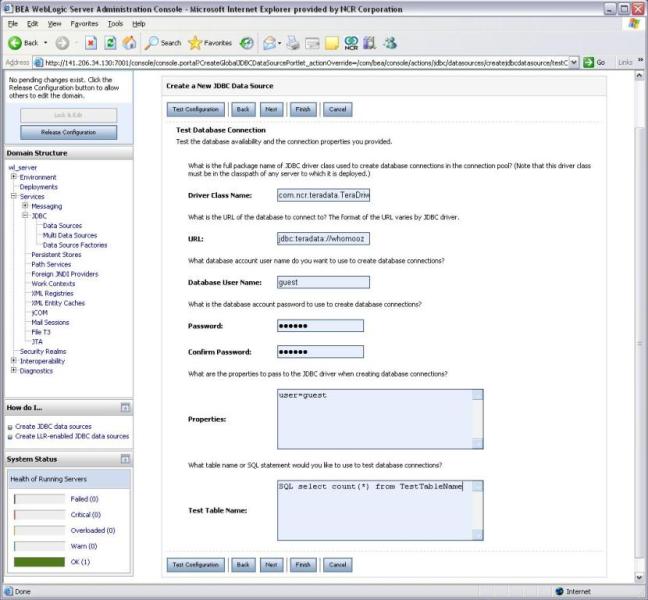Open the Deployments tree link

[38, 187]
